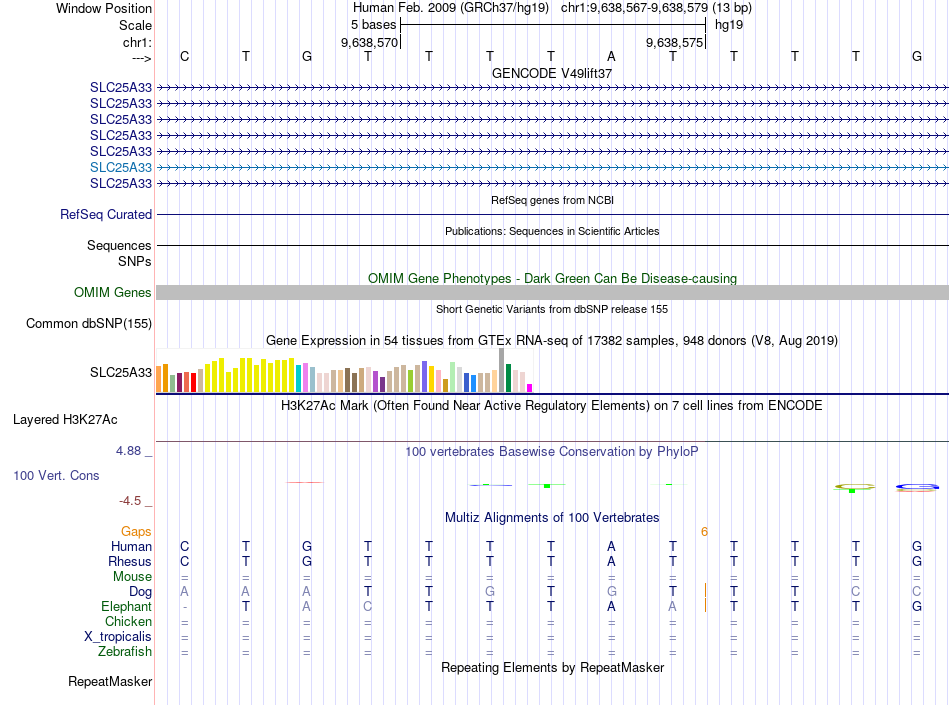950x705 pixels.
Task: Click the orange Gaps label
Action: (136, 532)
